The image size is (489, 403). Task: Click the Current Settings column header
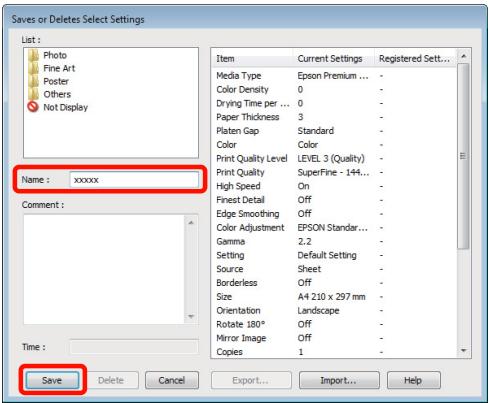(x=333, y=59)
